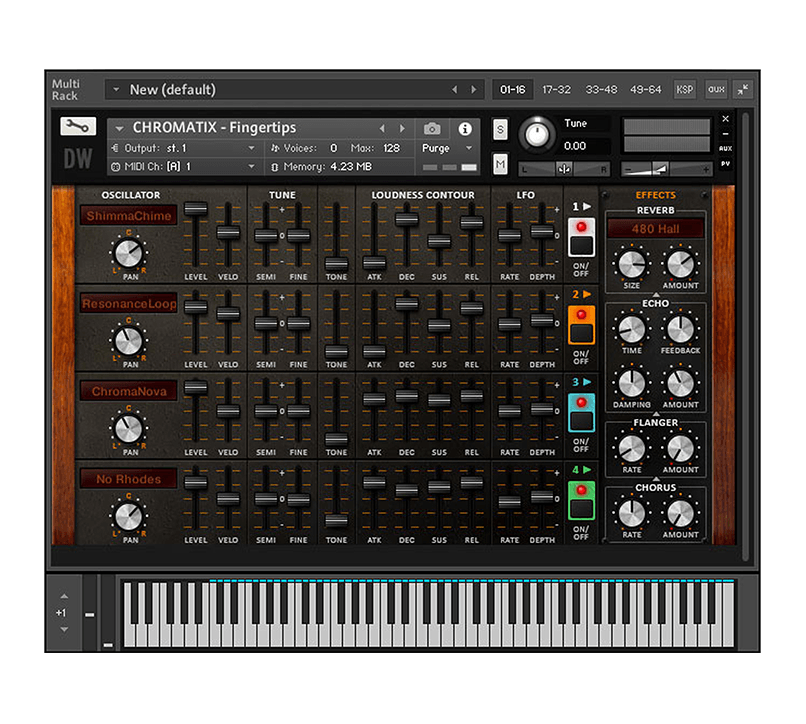Minimize rack view with arrows icon

pyautogui.click(x=742, y=89)
